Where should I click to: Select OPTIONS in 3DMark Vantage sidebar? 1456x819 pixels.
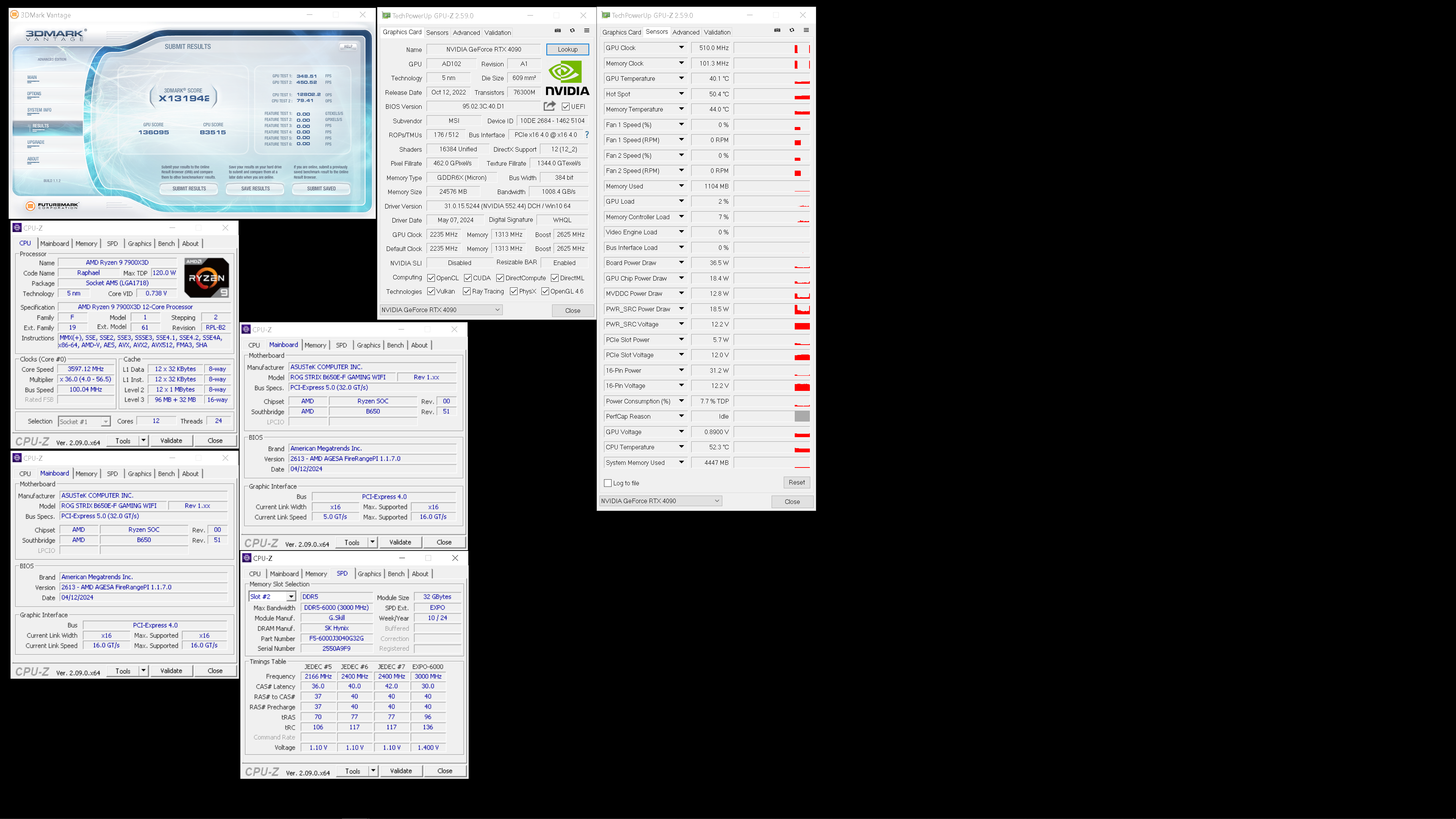34,94
